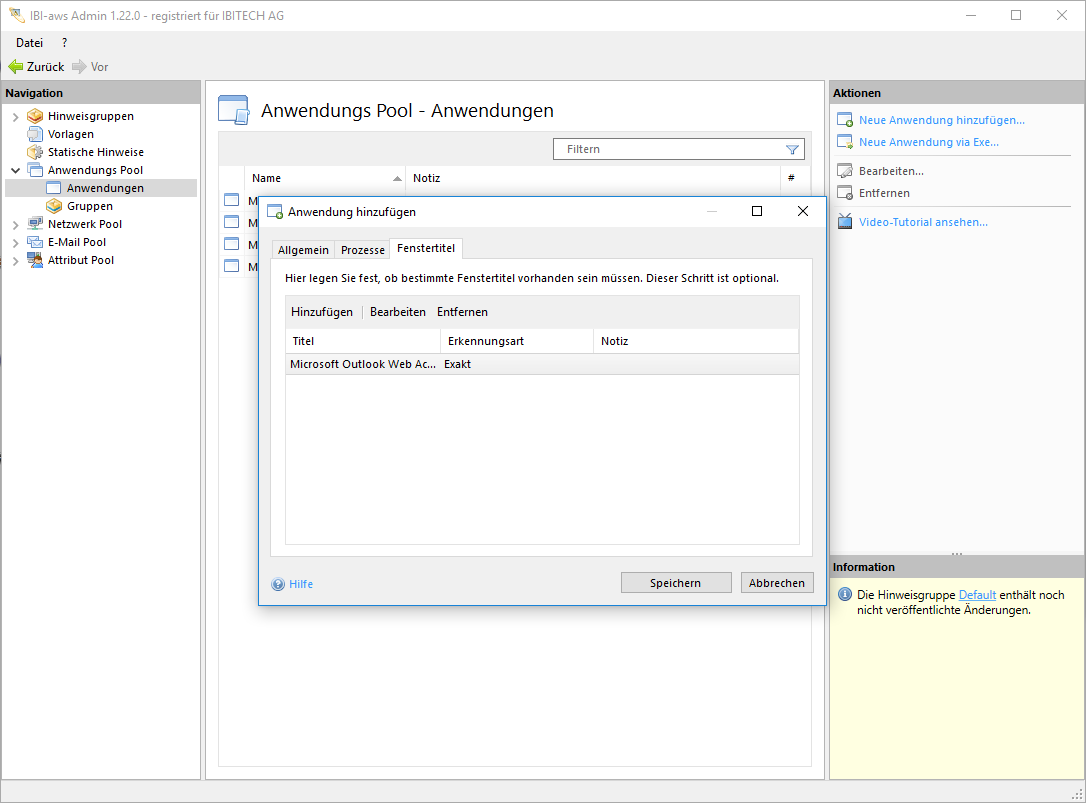1086x803 pixels.
Task: Click the filter funnel icon
Action: point(792,150)
